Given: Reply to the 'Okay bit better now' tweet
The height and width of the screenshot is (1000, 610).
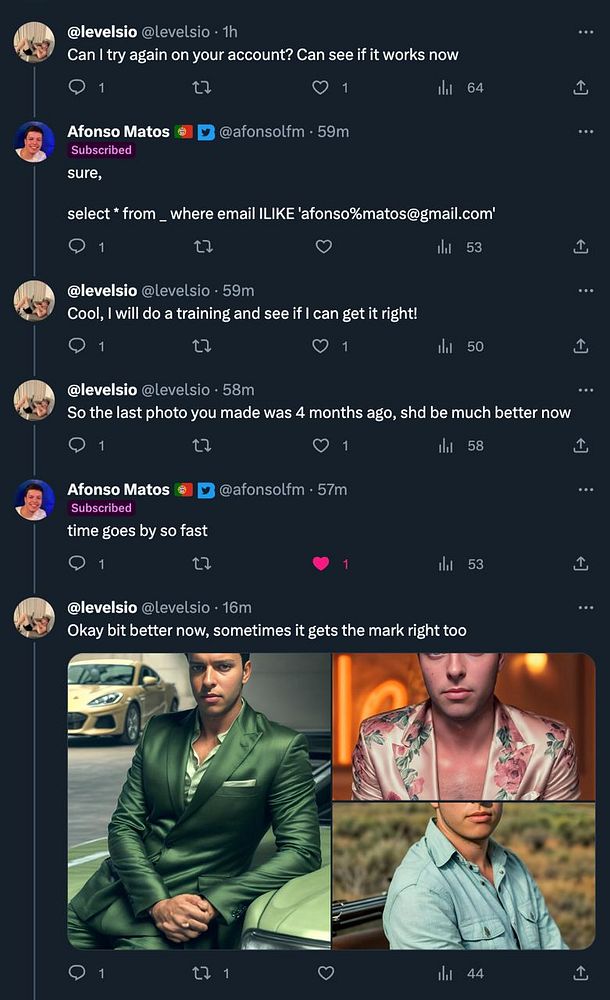Looking at the screenshot, I should (77, 973).
